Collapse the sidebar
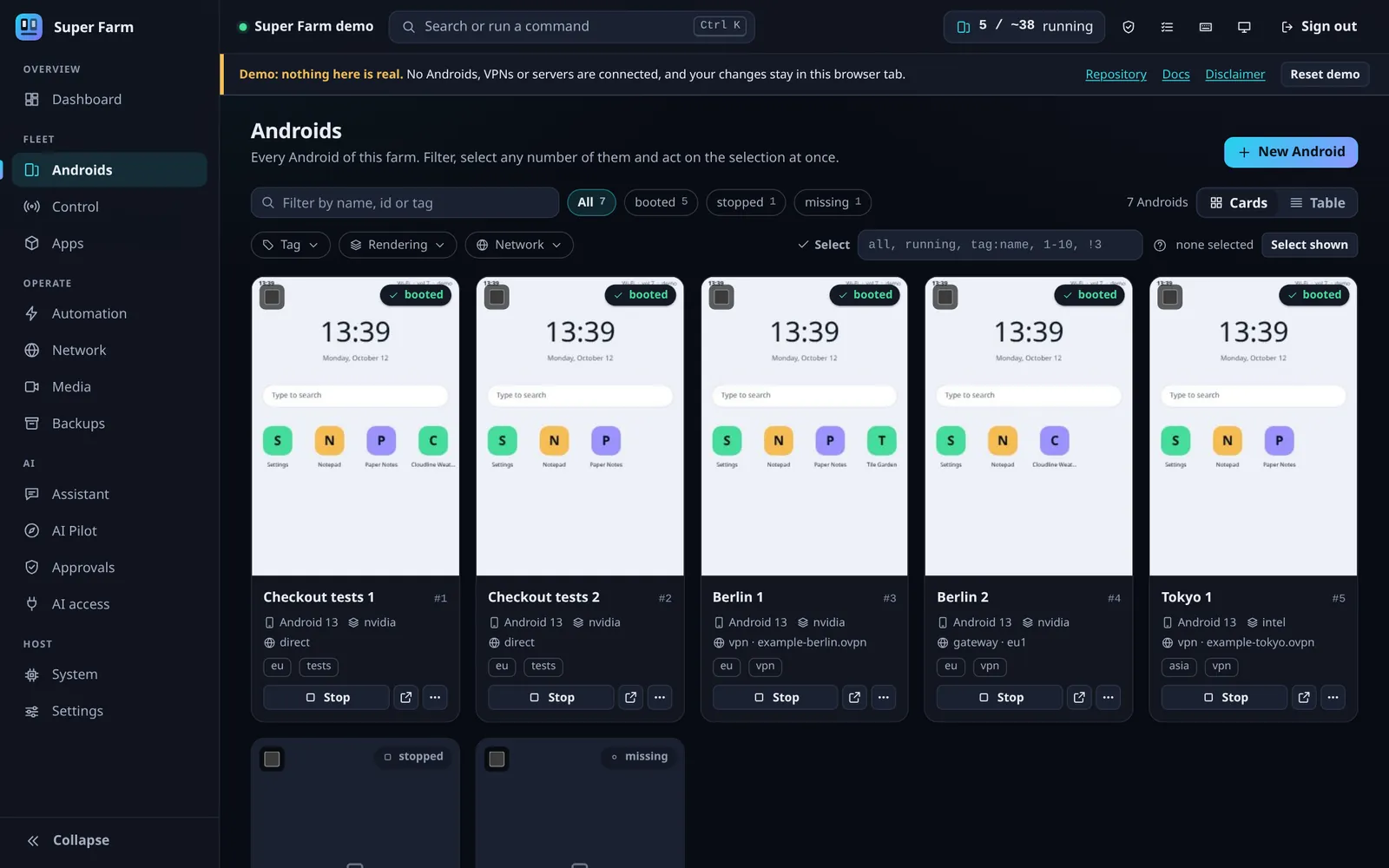1389x868 pixels. 68,840
